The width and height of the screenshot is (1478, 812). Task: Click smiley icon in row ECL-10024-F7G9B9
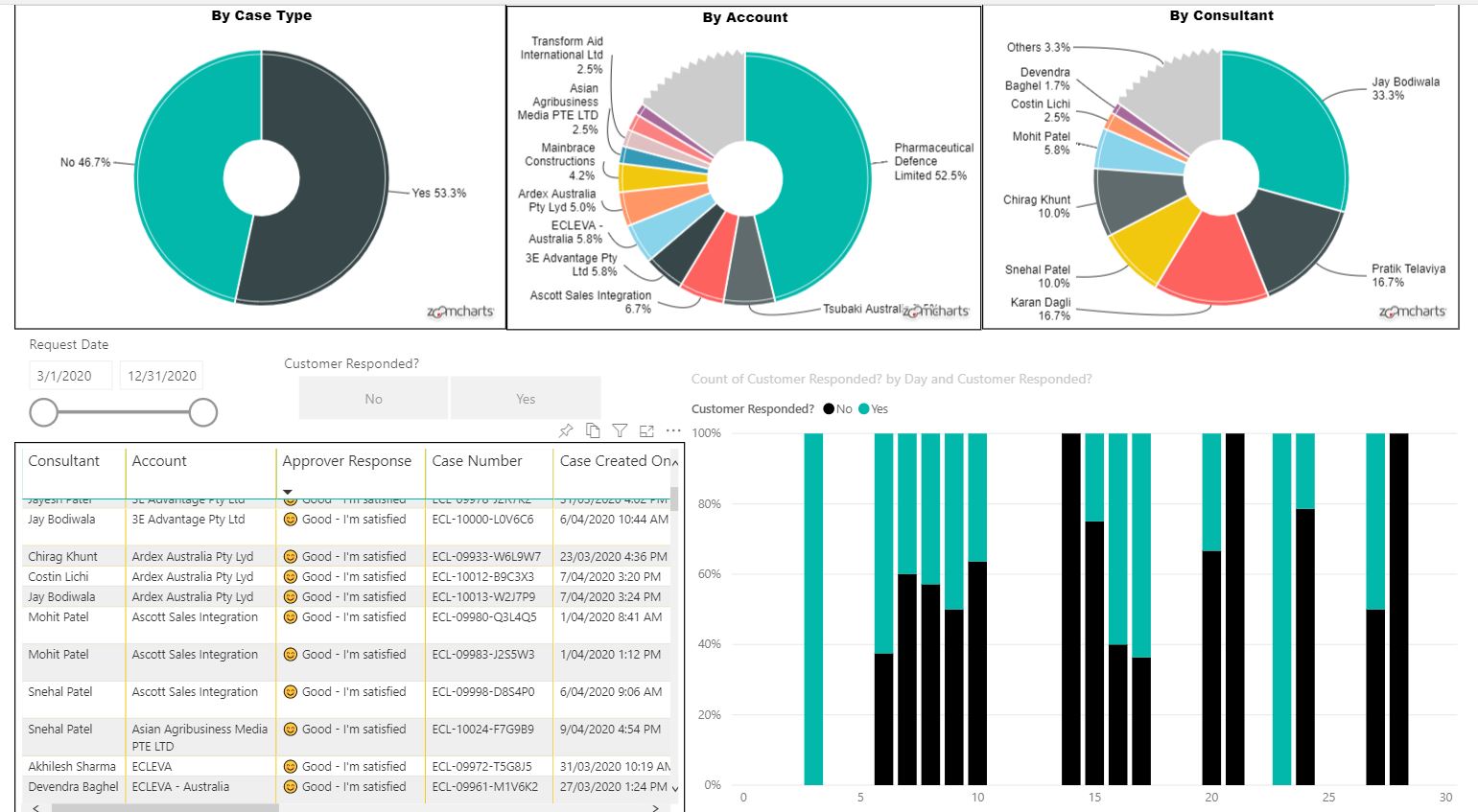pyautogui.click(x=290, y=729)
